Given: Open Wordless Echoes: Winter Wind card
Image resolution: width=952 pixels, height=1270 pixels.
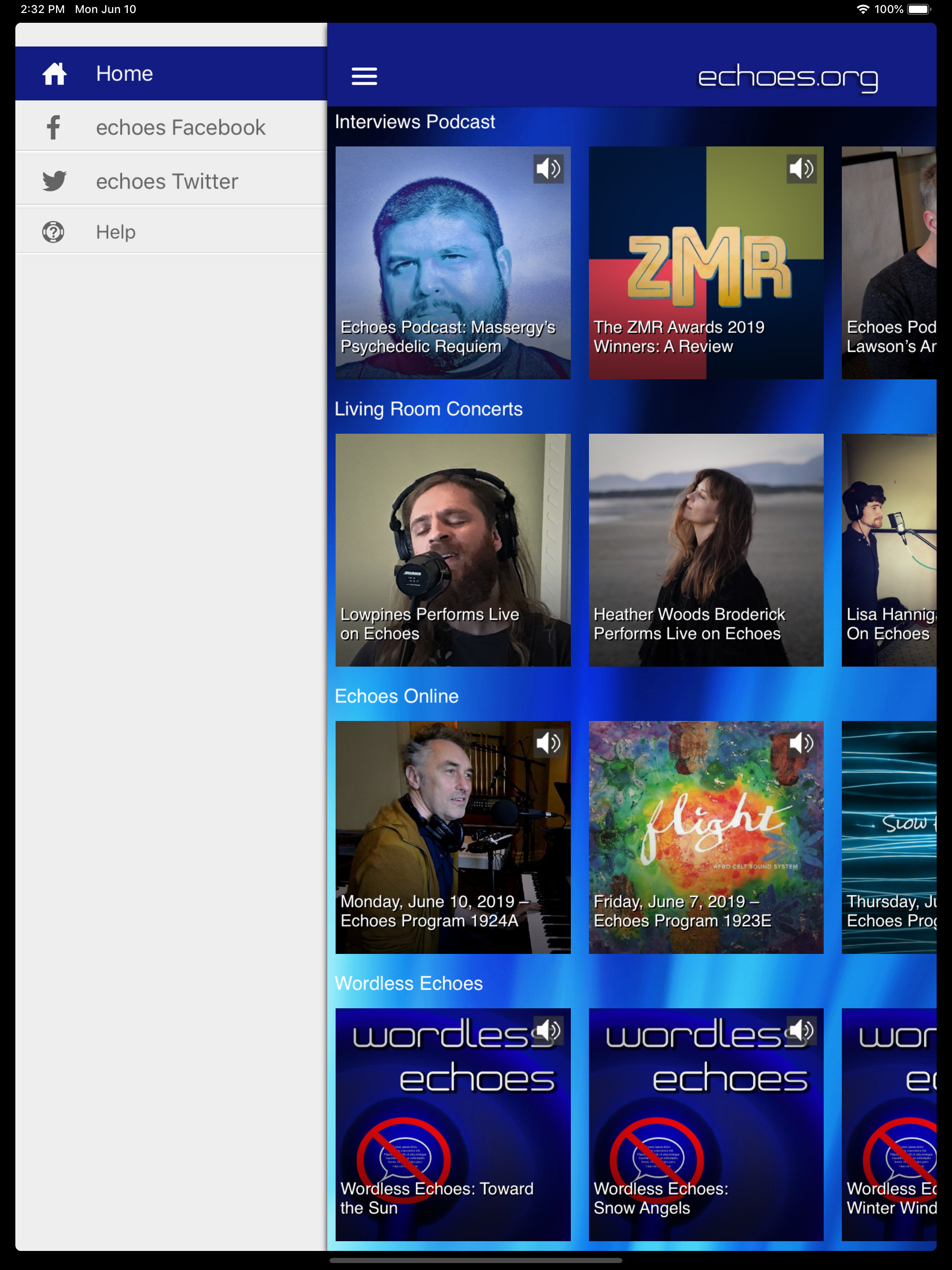Looking at the screenshot, I should coord(889,1124).
